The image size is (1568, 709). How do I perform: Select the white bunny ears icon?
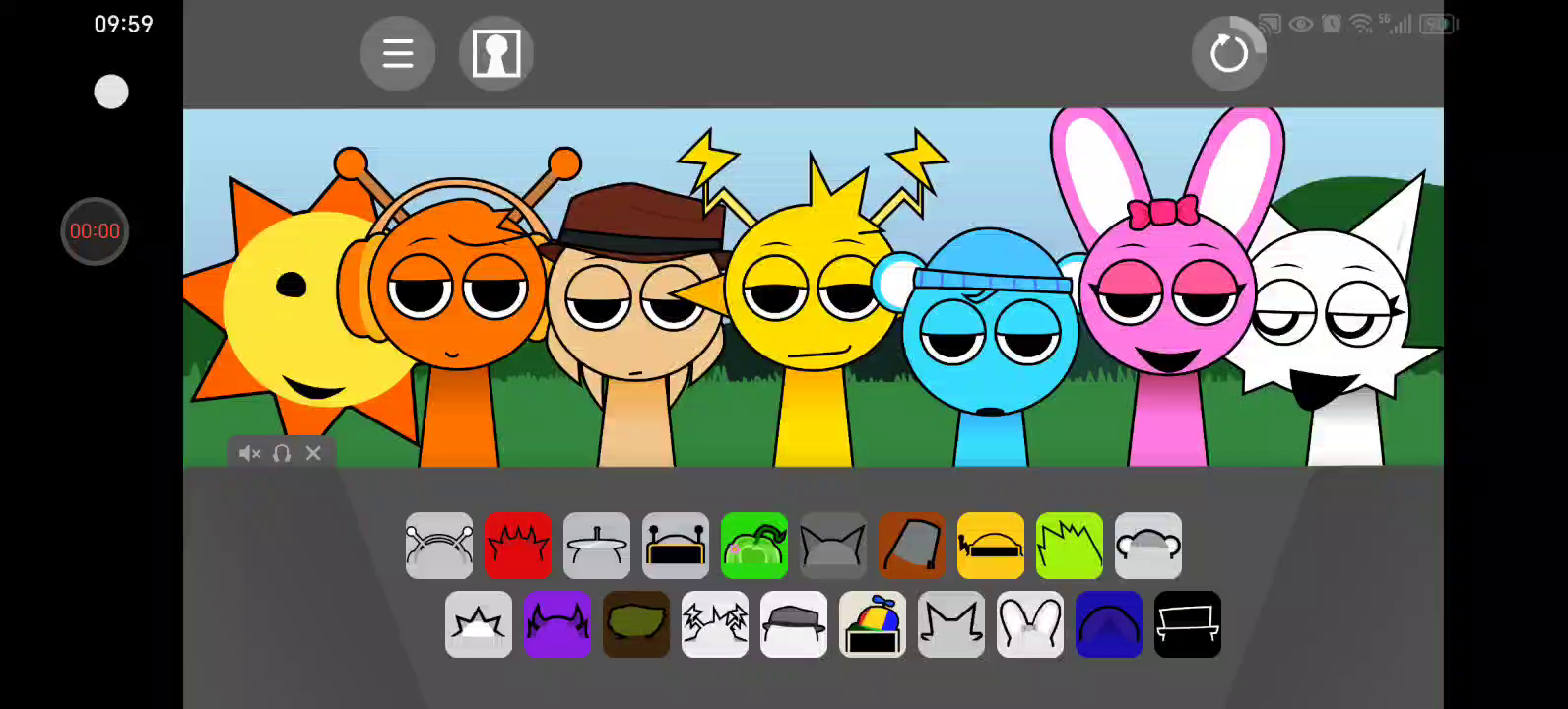1030,624
